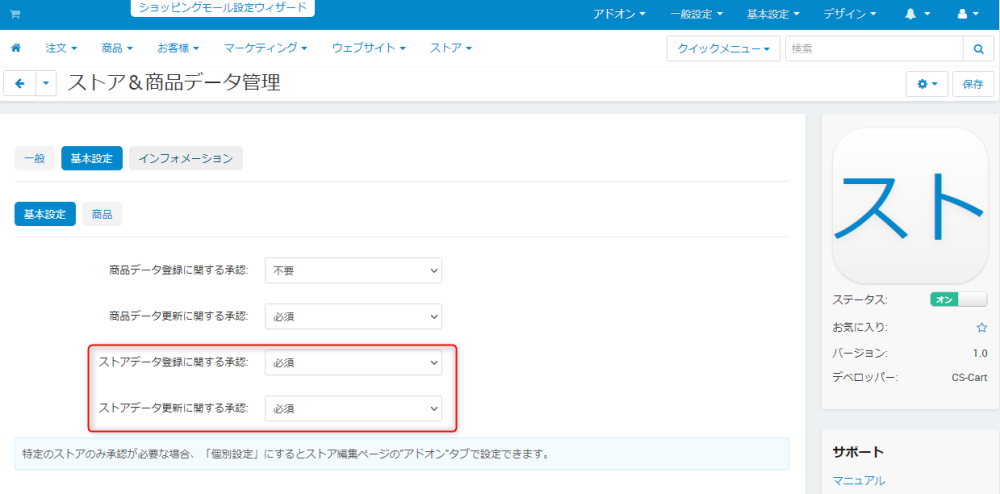Switch to the 一般 tab
The height and width of the screenshot is (494, 1000).
coord(34,159)
